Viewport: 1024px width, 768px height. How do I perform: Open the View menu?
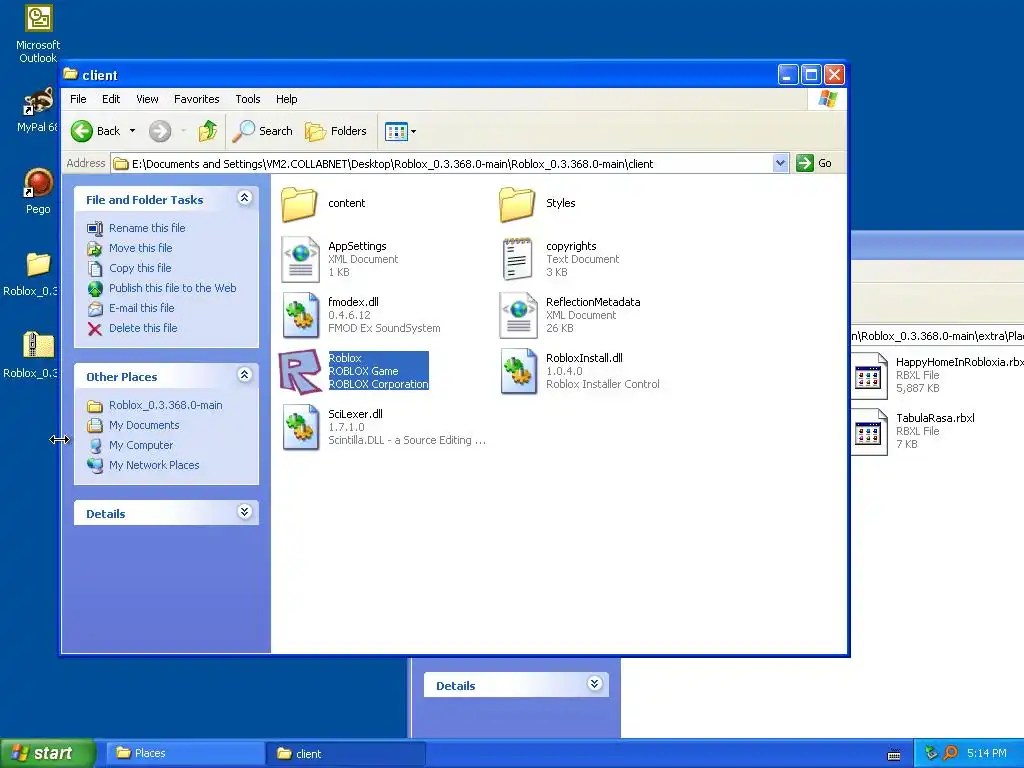point(147,99)
